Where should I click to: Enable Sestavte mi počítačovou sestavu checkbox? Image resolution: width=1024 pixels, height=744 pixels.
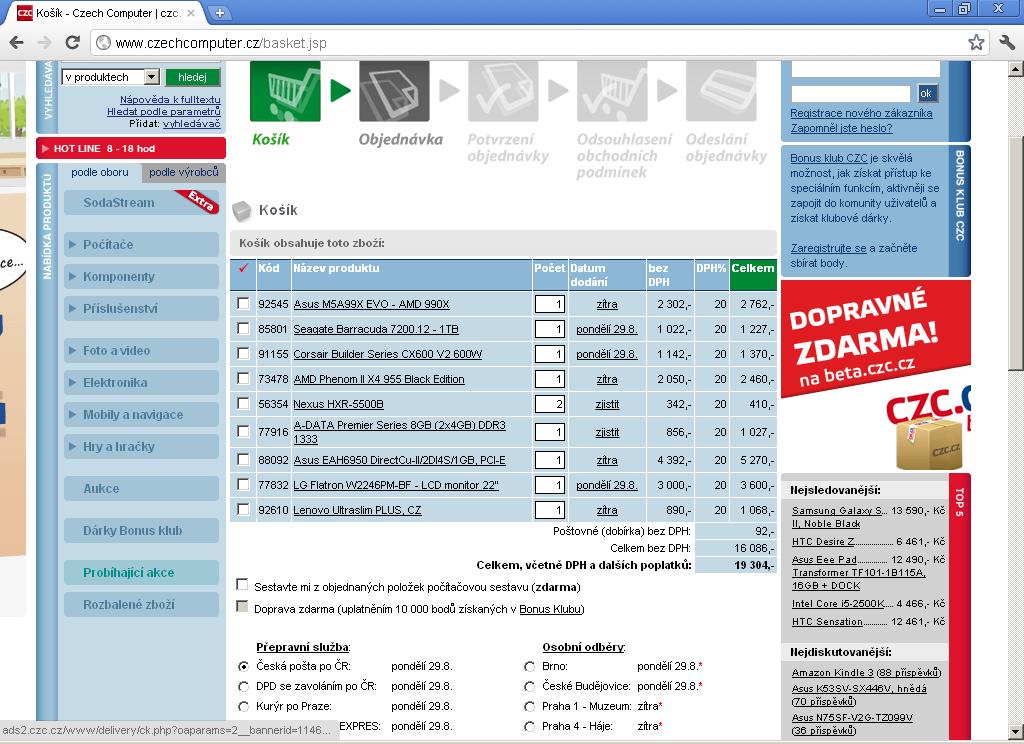[x=242, y=585]
